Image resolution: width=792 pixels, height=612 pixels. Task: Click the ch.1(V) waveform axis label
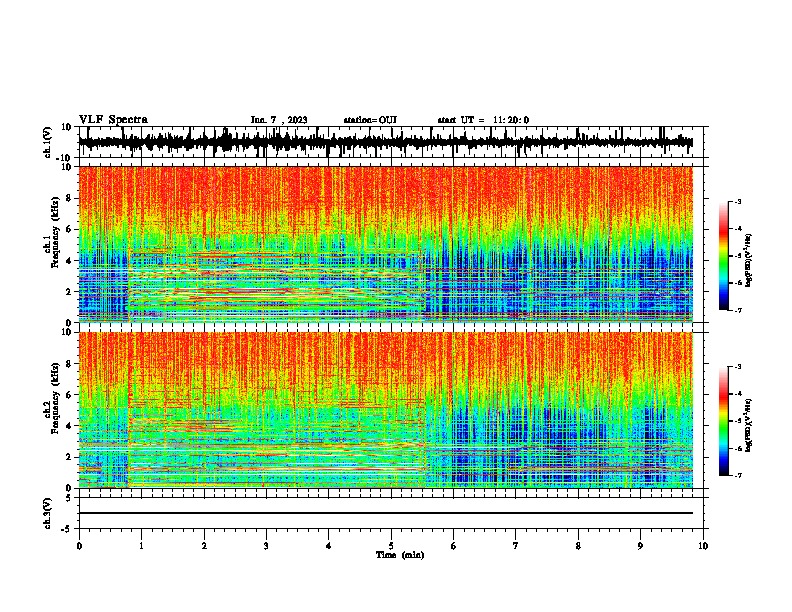(48, 142)
